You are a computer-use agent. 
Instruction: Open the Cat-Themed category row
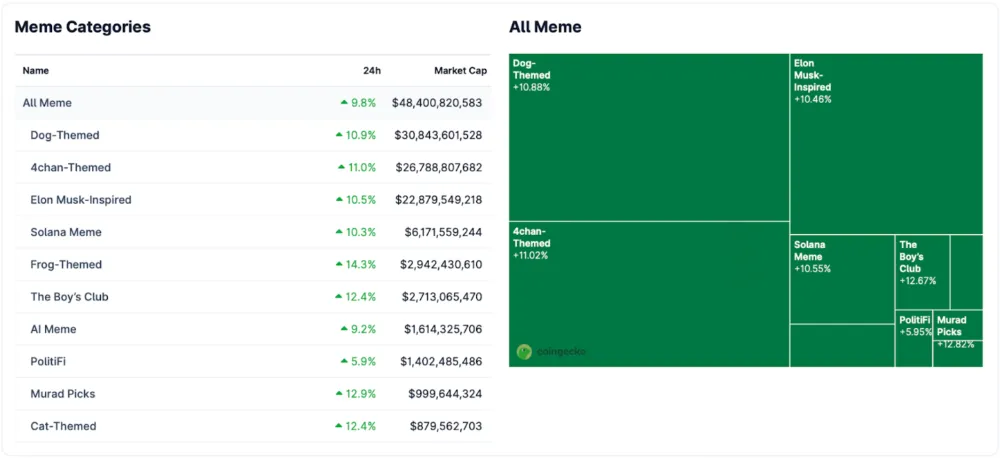tap(63, 427)
